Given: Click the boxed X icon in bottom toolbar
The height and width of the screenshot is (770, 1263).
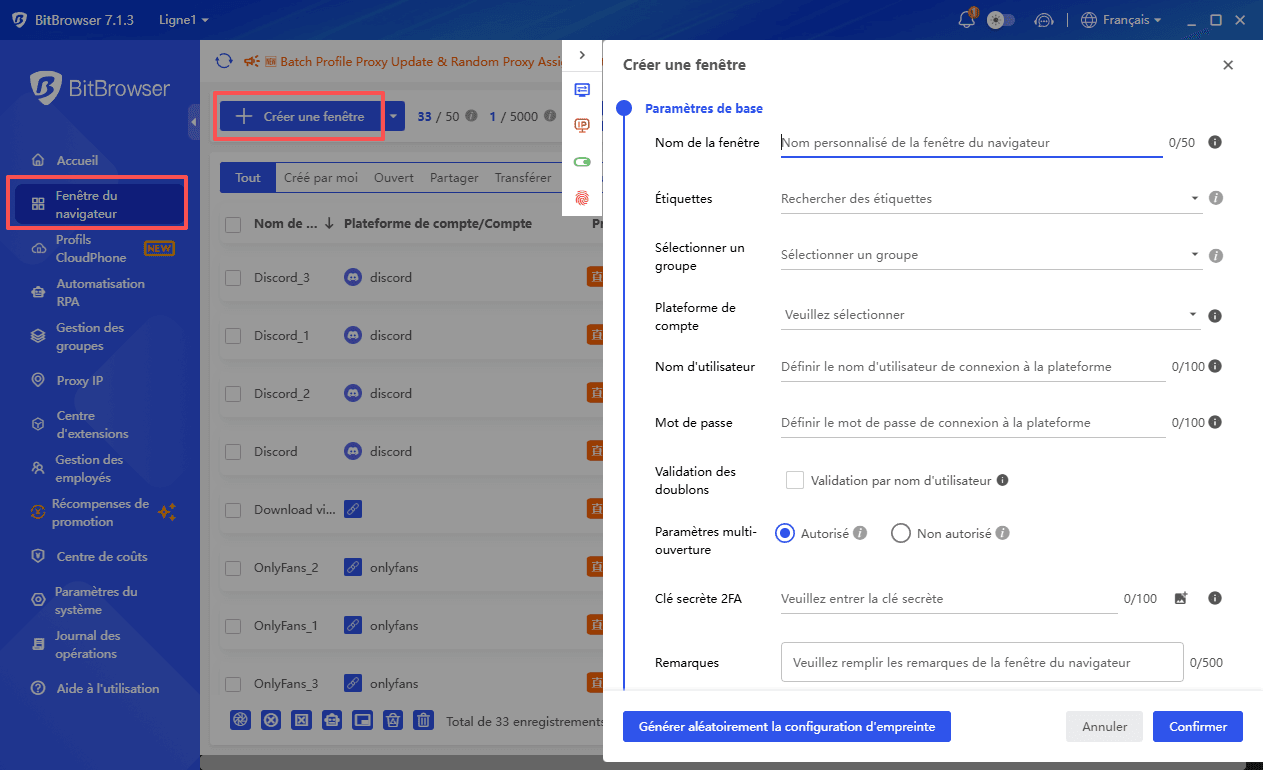Looking at the screenshot, I should pyautogui.click(x=301, y=720).
